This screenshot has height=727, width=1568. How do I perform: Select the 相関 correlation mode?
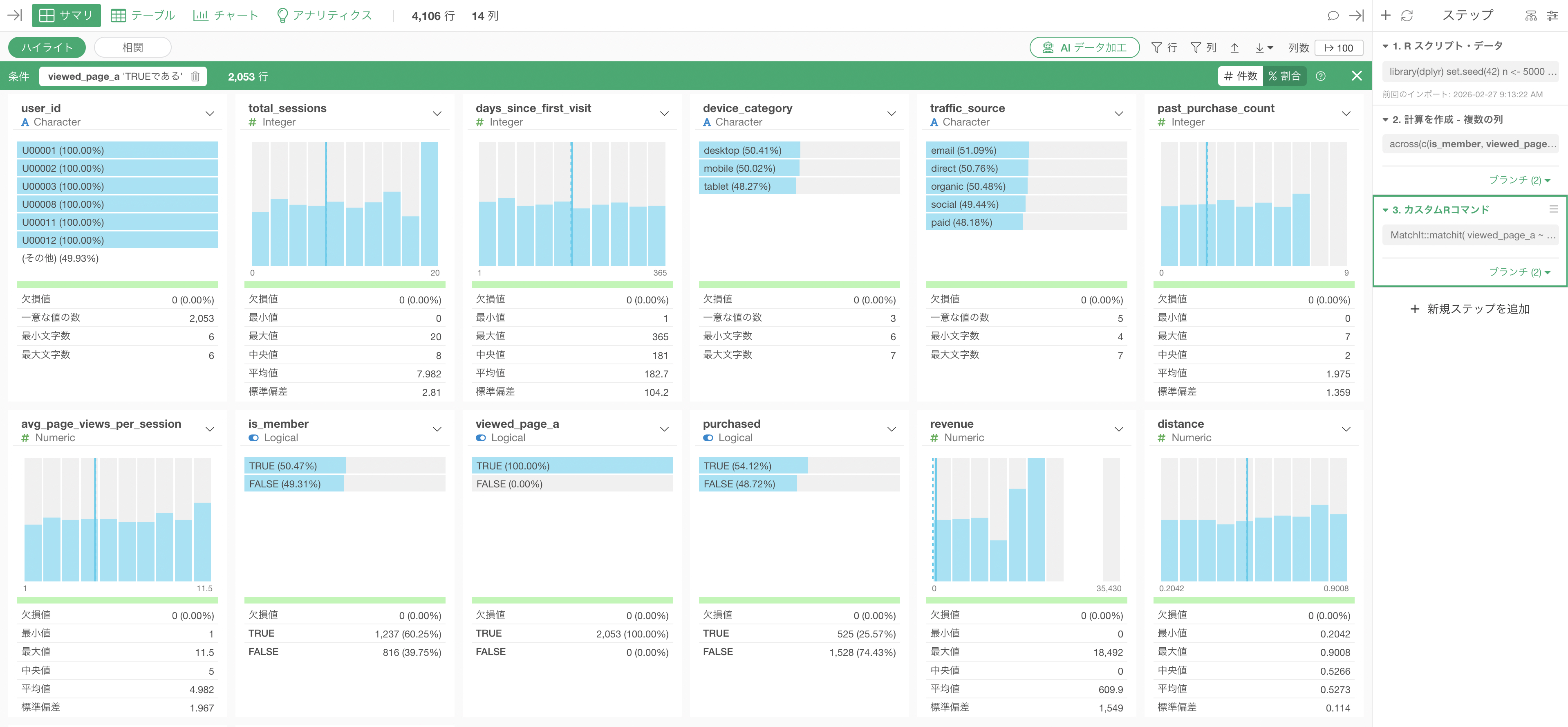pos(133,47)
